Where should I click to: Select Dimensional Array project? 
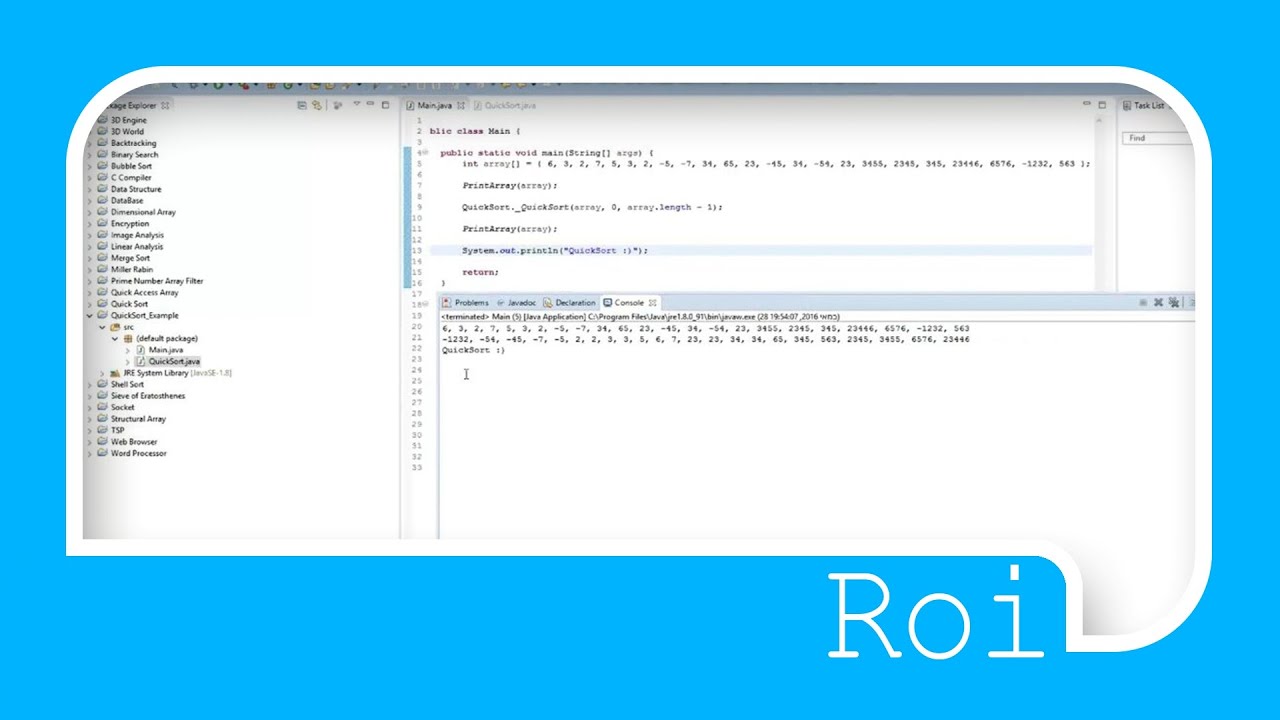point(143,212)
